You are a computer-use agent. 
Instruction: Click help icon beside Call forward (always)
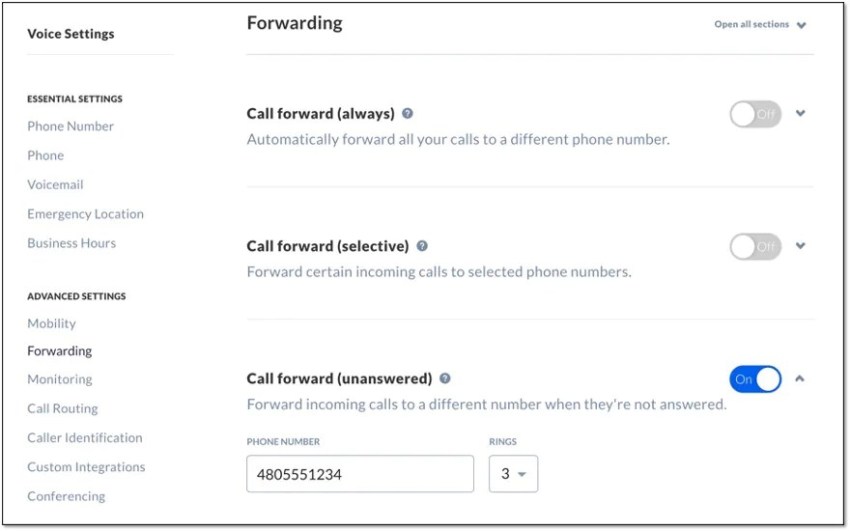pyautogui.click(x=407, y=113)
